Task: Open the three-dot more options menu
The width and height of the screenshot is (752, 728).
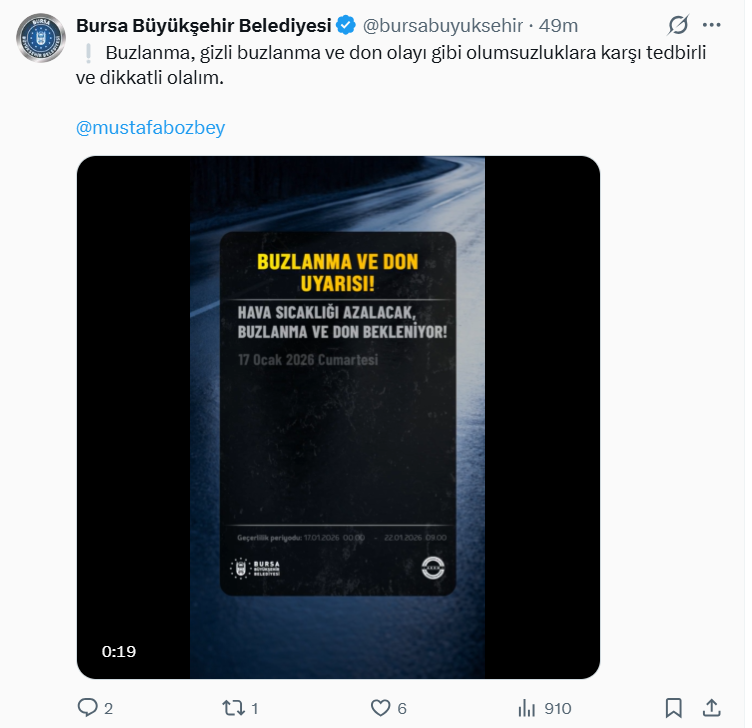Action: [x=712, y=25]
